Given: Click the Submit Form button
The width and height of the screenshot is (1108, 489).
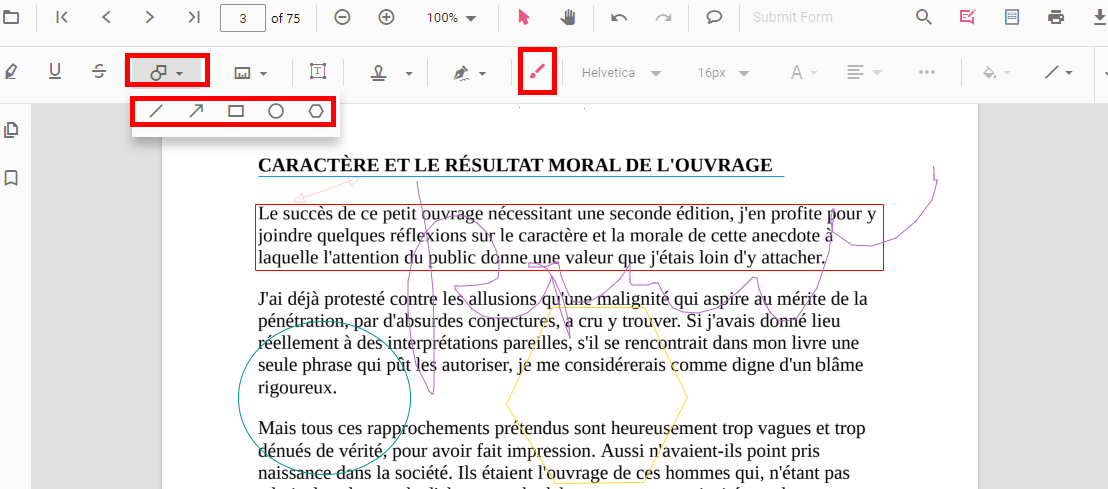Looking at the screenshot, I should tap(792, 18).
